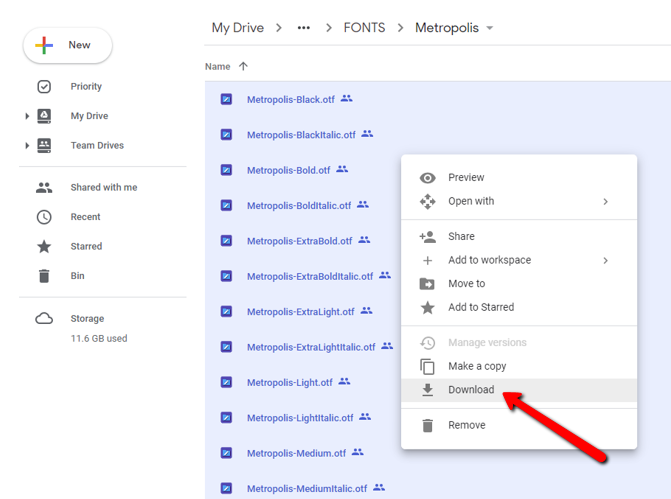Image resolution: width=671 pixels, height=499 pixels.
Task: Sort by the Name column header
Action: pos(217,67)
